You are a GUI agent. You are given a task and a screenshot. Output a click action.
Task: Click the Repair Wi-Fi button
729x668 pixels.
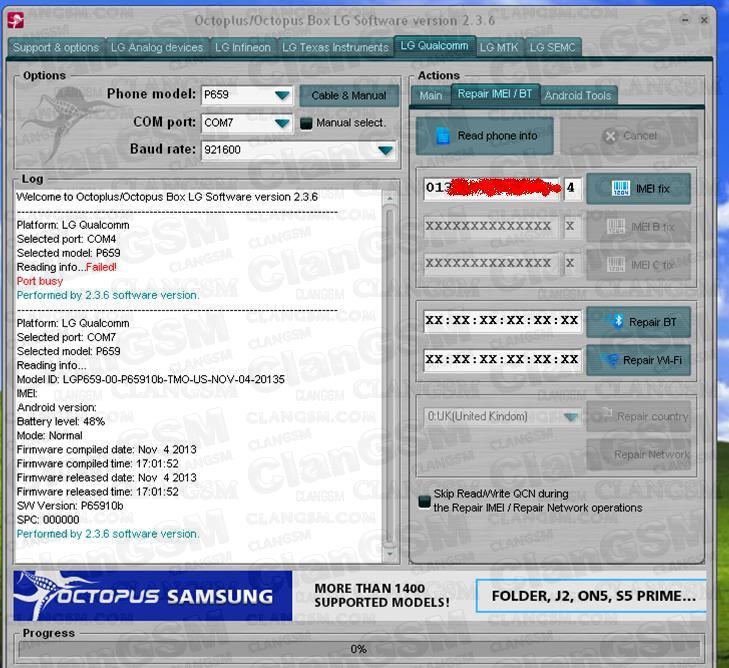(x=638, y=360)
